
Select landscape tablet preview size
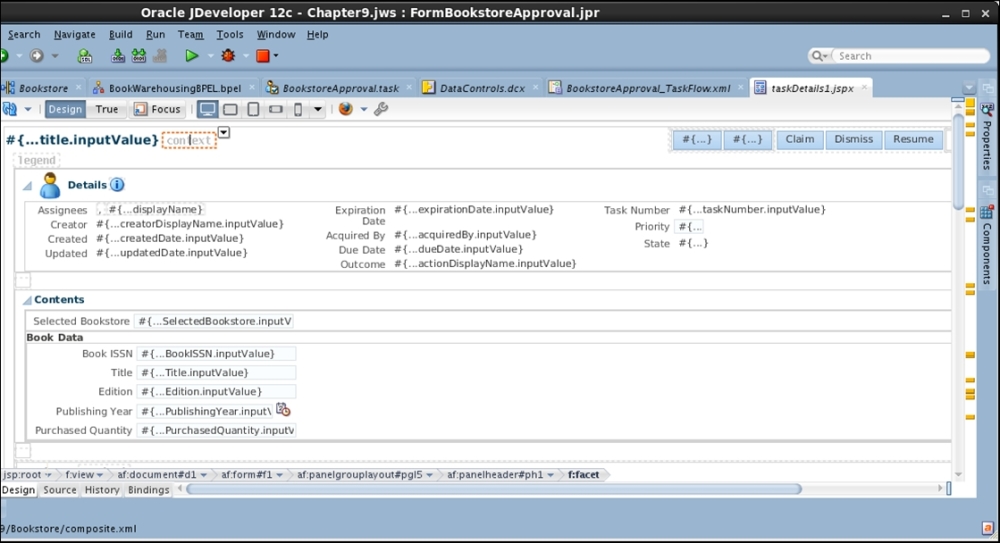(x=230, y=109)
